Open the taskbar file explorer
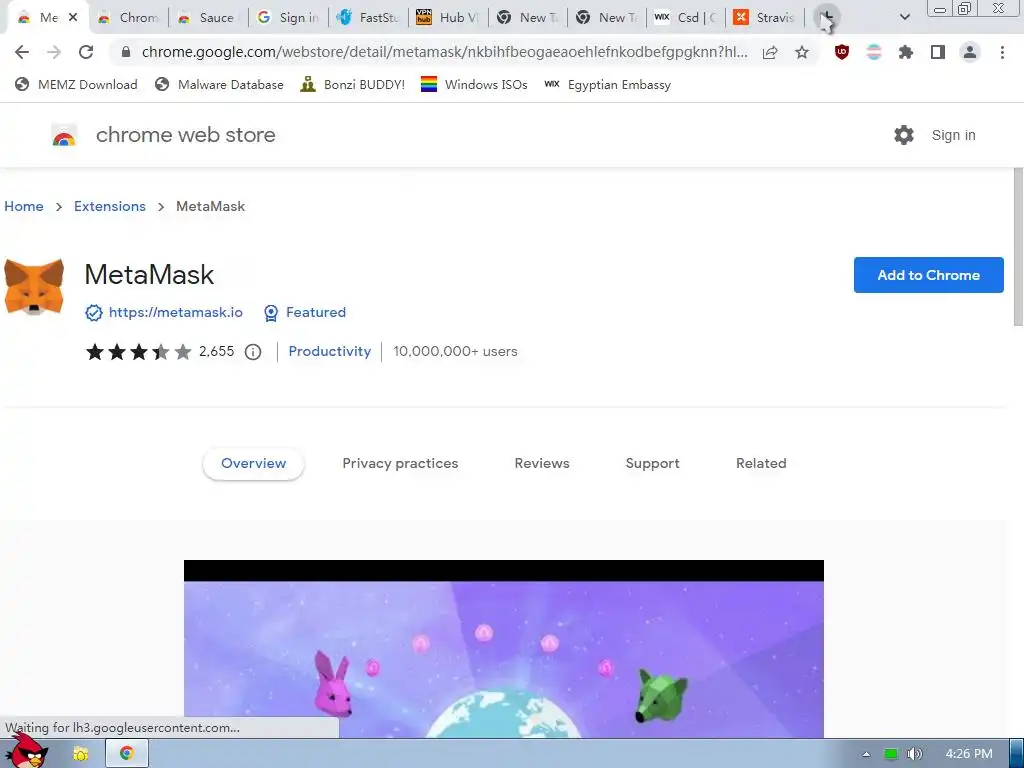 [x=81, y=754]
